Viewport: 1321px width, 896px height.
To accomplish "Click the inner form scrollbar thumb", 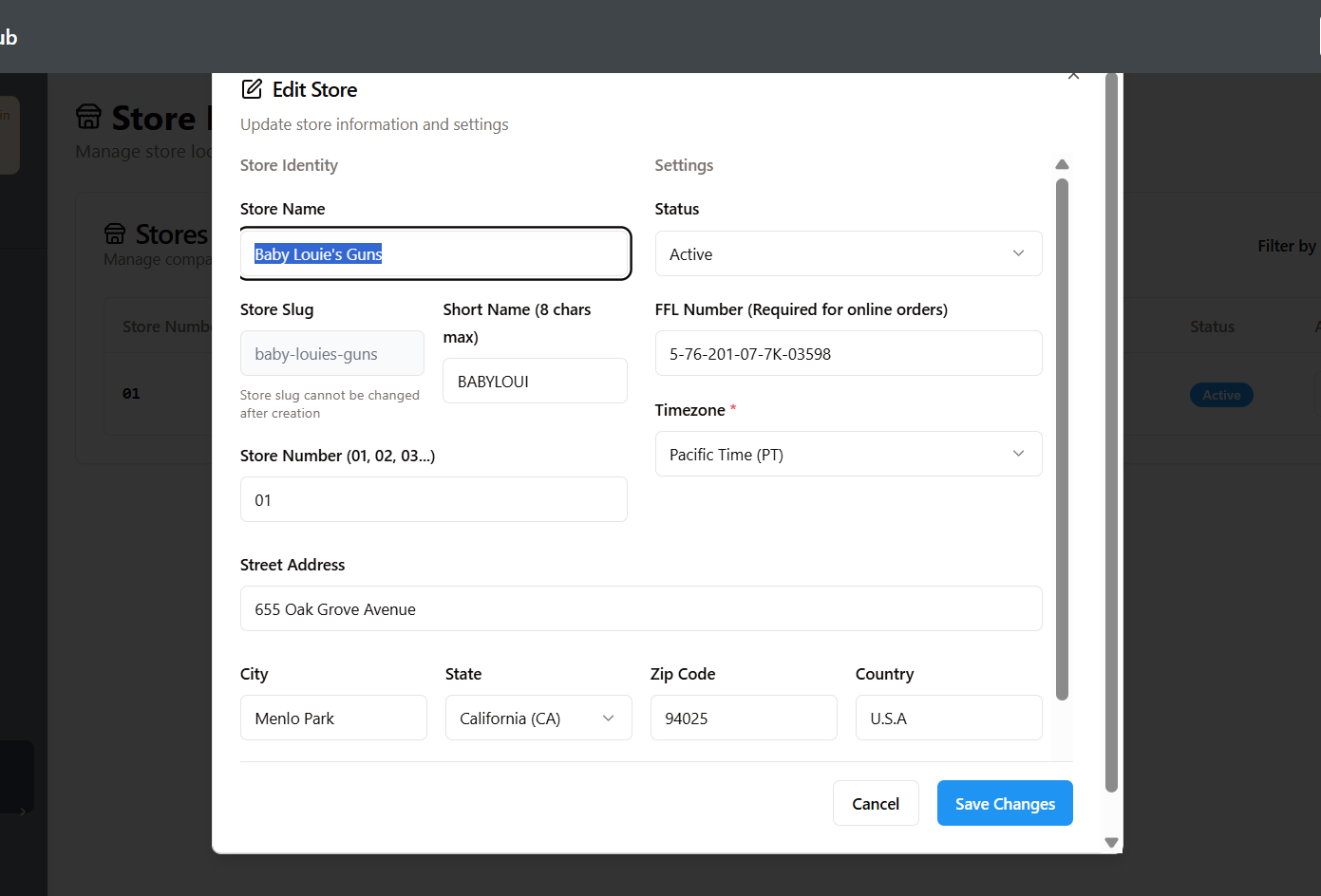I will (x=1062, y=439).
